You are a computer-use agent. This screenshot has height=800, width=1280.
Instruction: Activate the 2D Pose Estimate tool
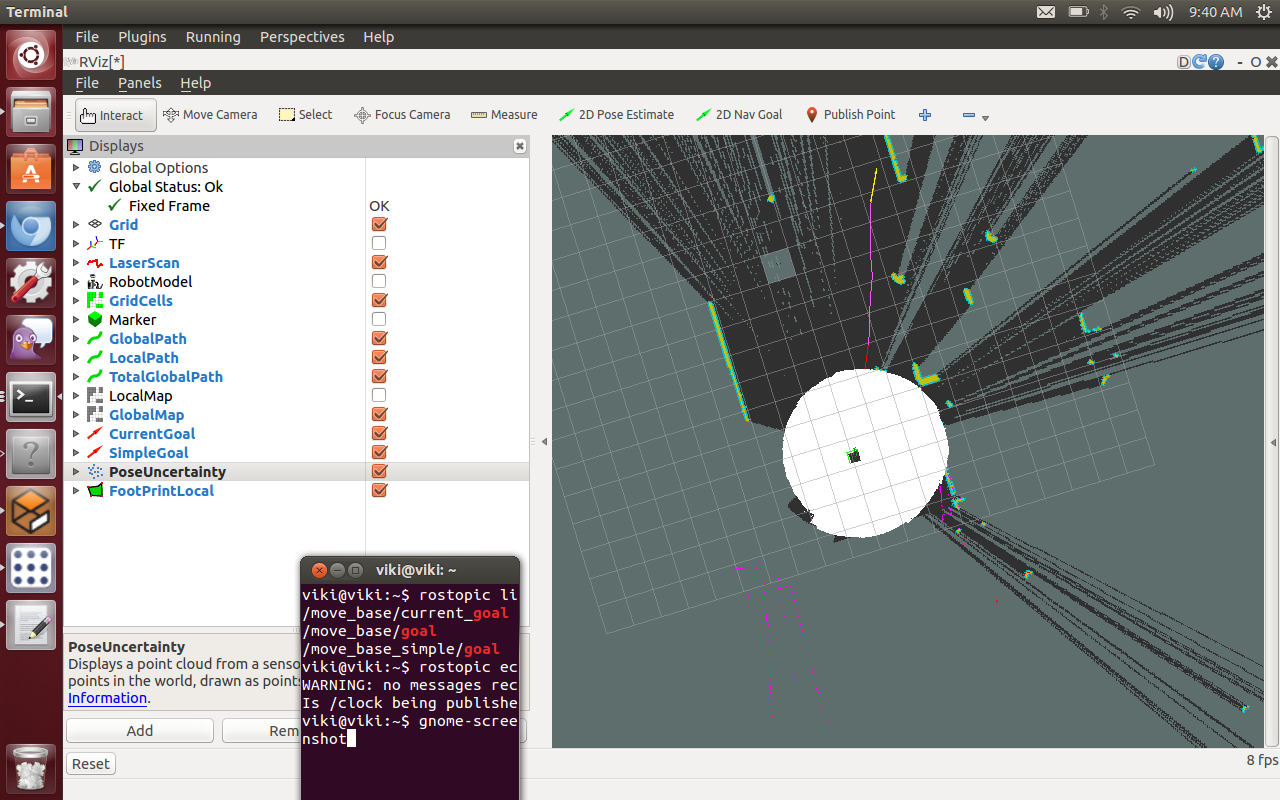[x=616, y=115]
